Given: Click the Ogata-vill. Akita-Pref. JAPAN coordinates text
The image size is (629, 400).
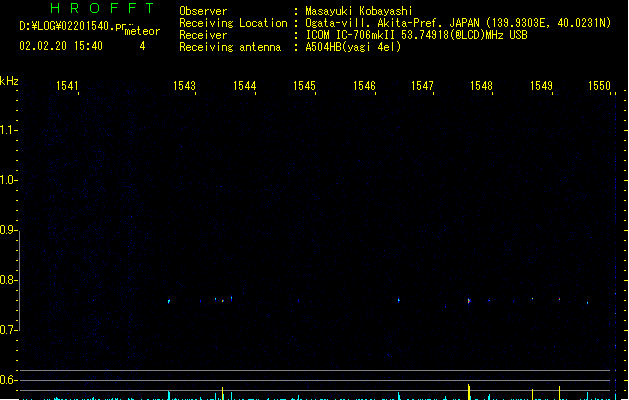Looking at the screenshot, I should point(458,23).
